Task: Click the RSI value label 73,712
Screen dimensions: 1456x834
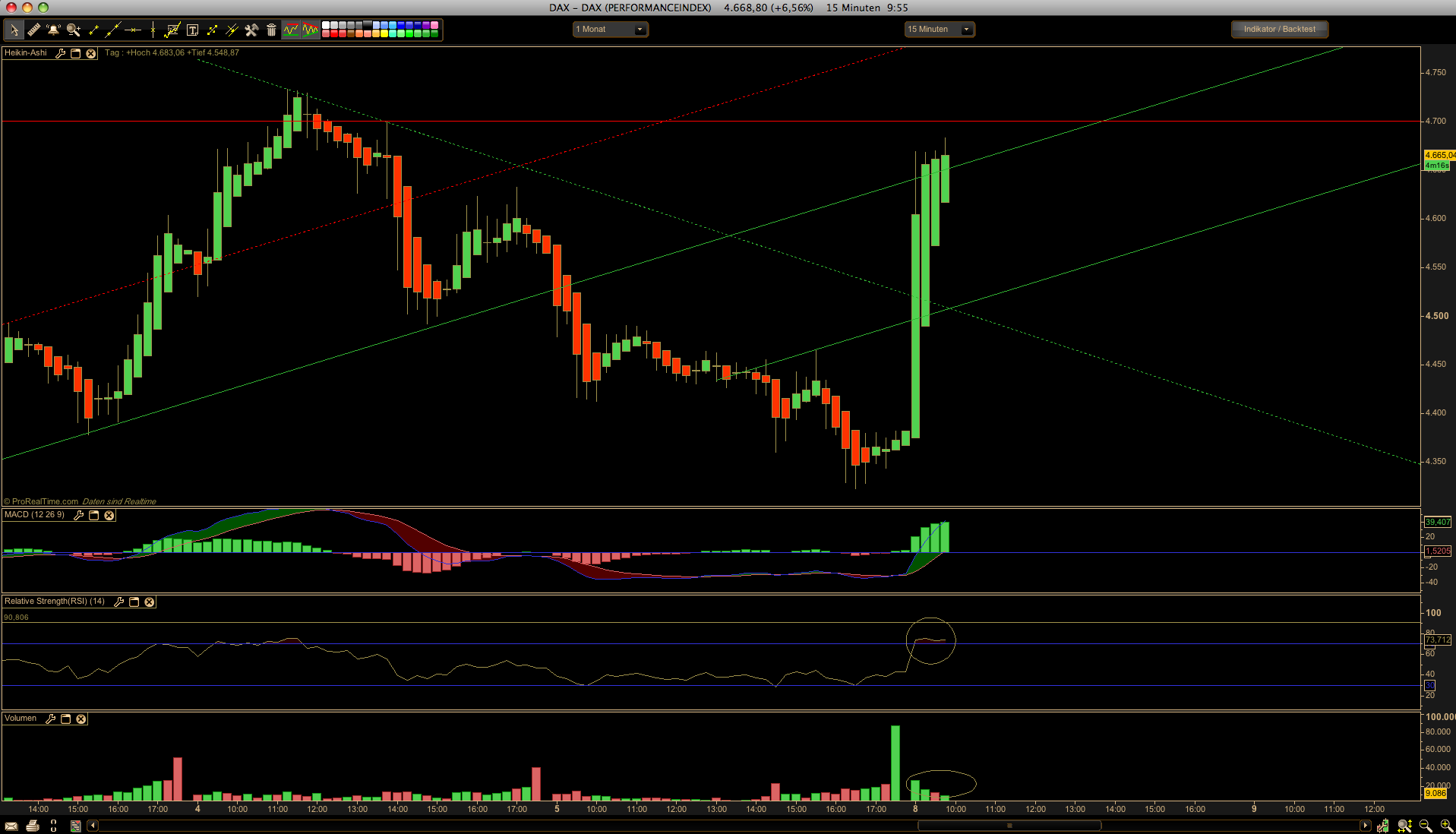Action: (1437, 640)
